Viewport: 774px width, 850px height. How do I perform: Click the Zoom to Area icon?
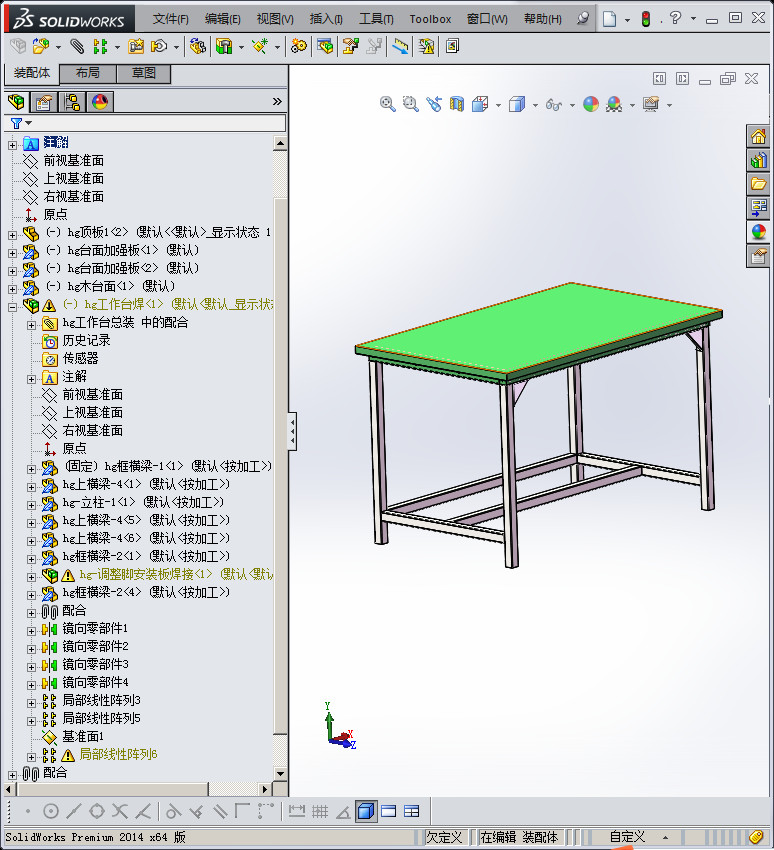click(x=410, y=104)
